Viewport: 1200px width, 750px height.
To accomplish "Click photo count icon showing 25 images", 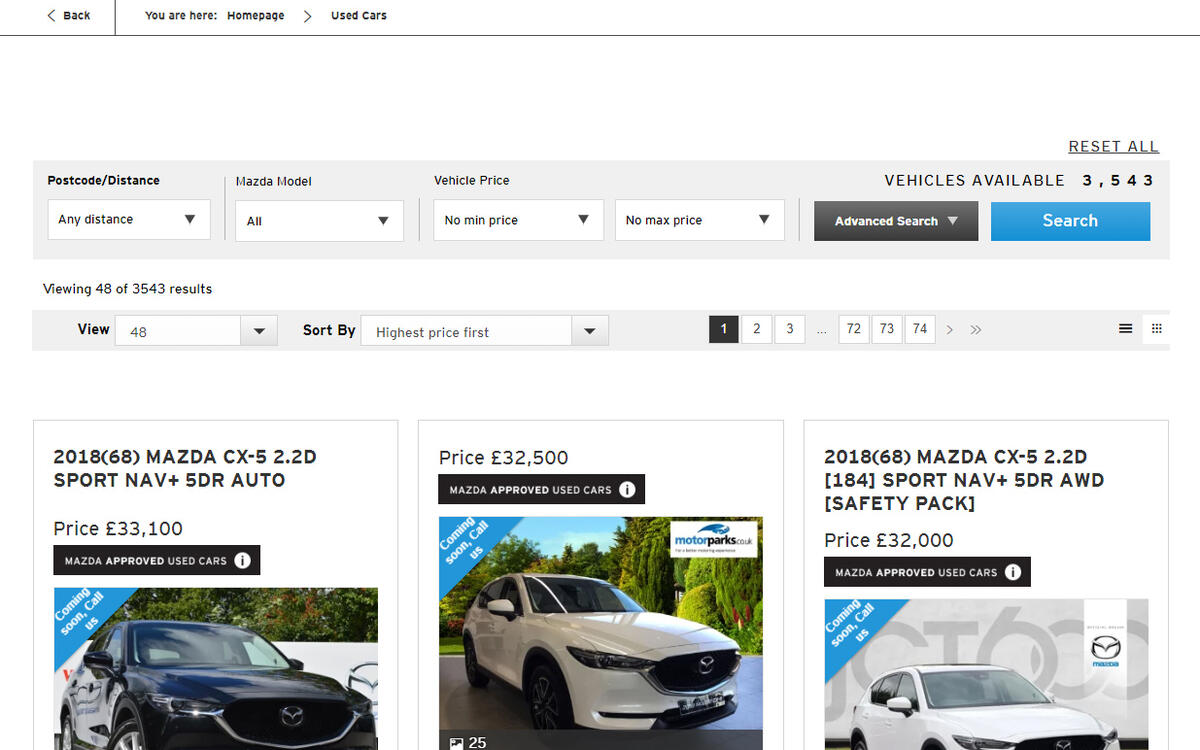I will [458, 742].
